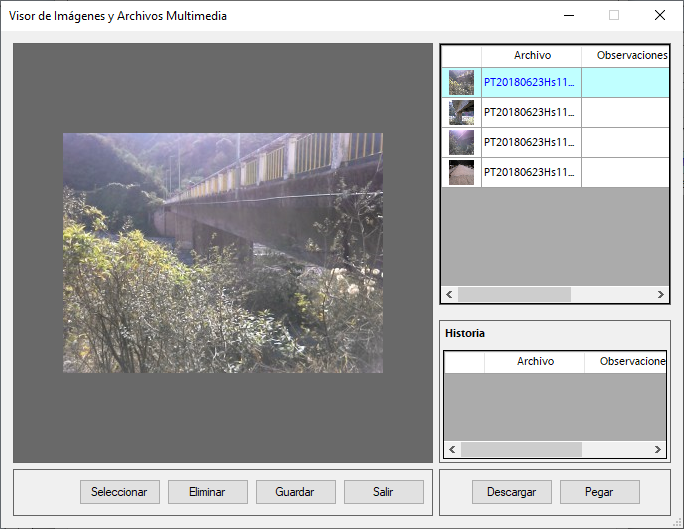Close the Visor de Imágenes window
This screenshot has width=684, height=529.
coord(660,15)
